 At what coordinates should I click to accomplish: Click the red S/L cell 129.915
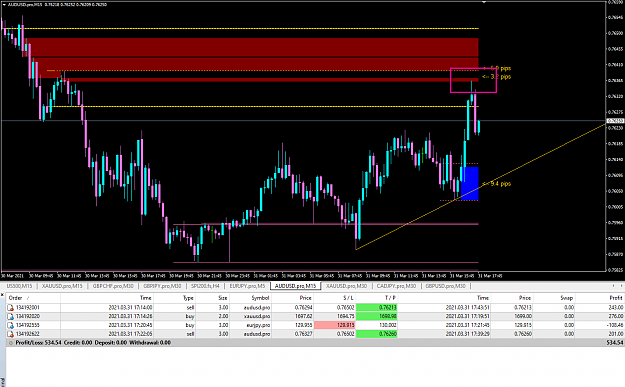click(335, 325)
